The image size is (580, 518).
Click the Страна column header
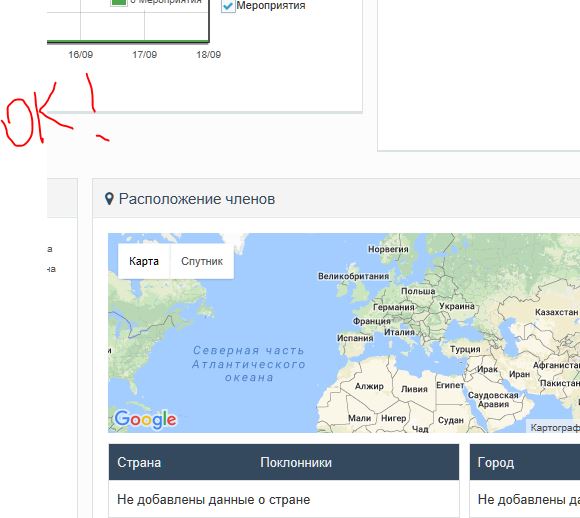[x=139, y=462]
